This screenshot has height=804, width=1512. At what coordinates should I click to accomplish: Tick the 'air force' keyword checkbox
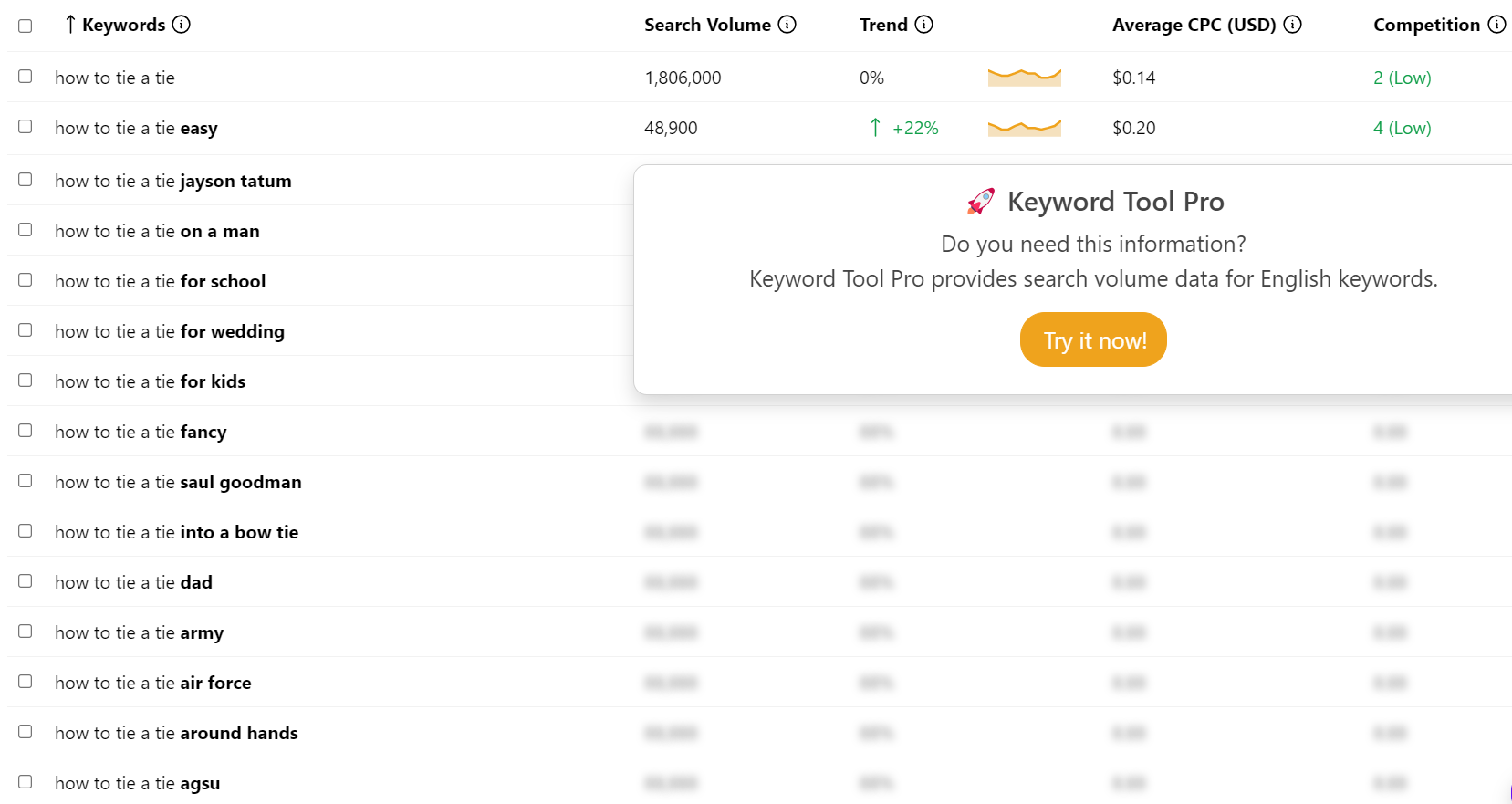pos(26,682)
